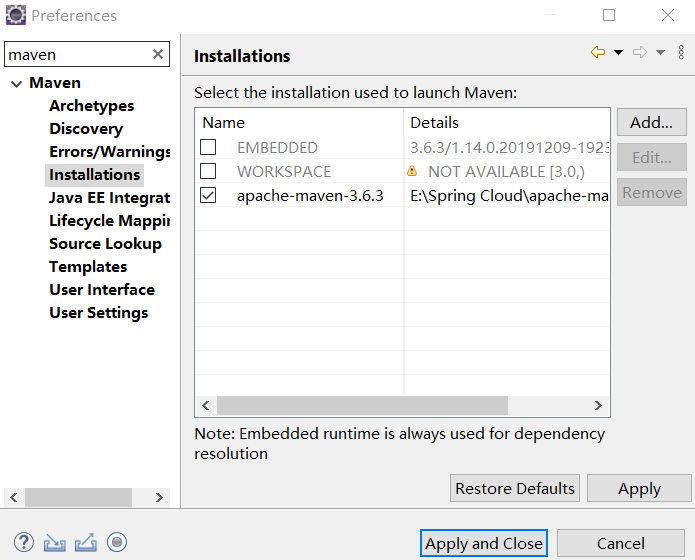The width and height of the screenshot is (695, 560).
Task: Click the installations table horizontal scrollbar thumb
Action: (x=362, y=405)
